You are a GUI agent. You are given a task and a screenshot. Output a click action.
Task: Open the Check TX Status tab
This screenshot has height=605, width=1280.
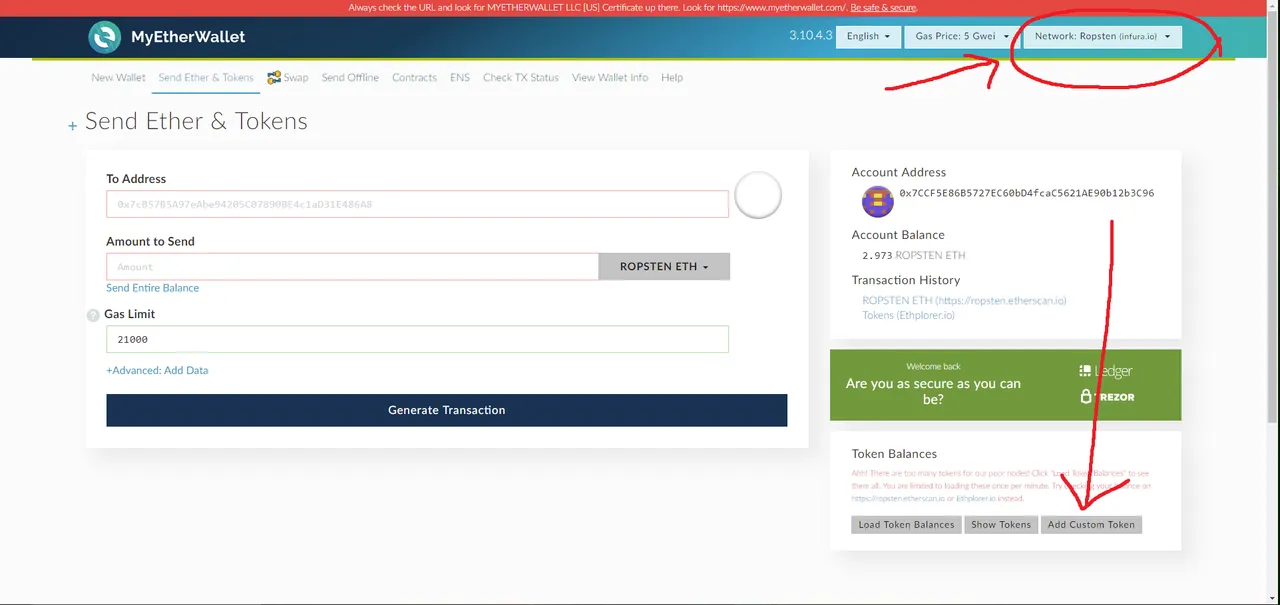tap(521, 77)
